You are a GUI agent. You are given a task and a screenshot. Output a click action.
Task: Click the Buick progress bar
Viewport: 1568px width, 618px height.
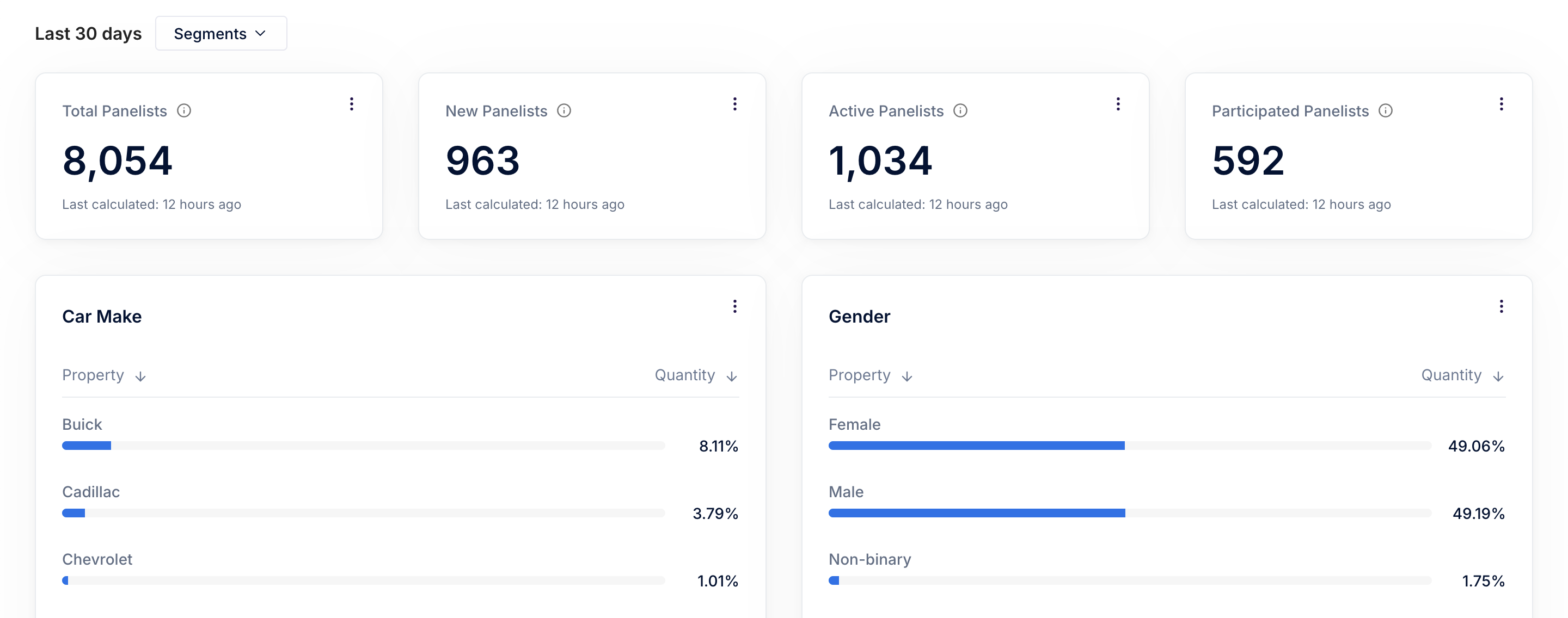(x=363, y=446)
